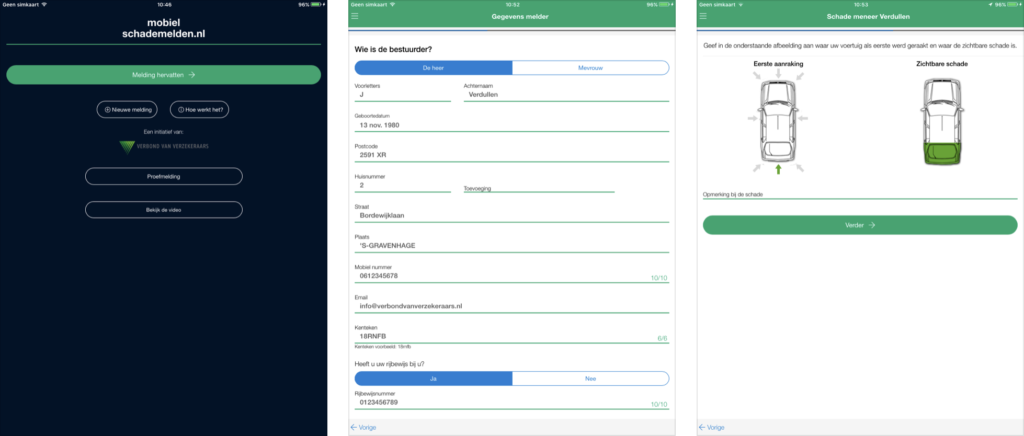This screenshot has width=1024, height=436.
Task: Select front arrow above Eerste aanraking car
Action: (777, 75)
